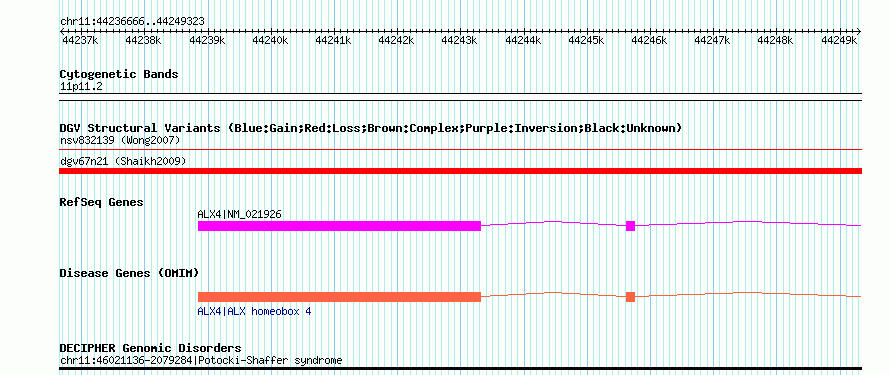The width and height of the screenshot is (890, 375).
Task: Click the 44238k ruler tick label
Action: tap(144, 40)
